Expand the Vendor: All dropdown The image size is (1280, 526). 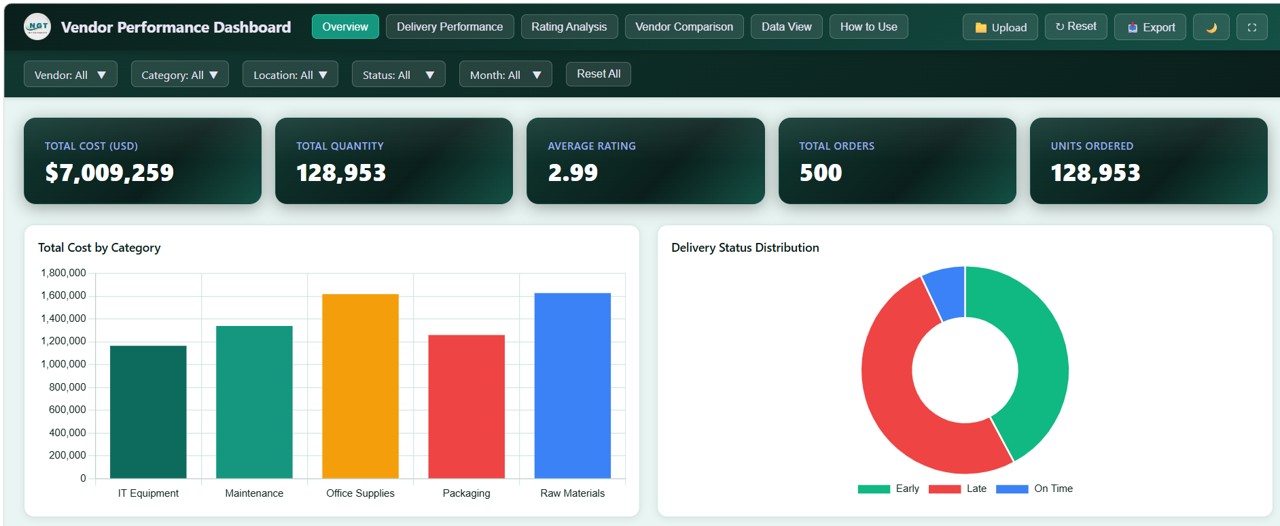coord(70,74)
